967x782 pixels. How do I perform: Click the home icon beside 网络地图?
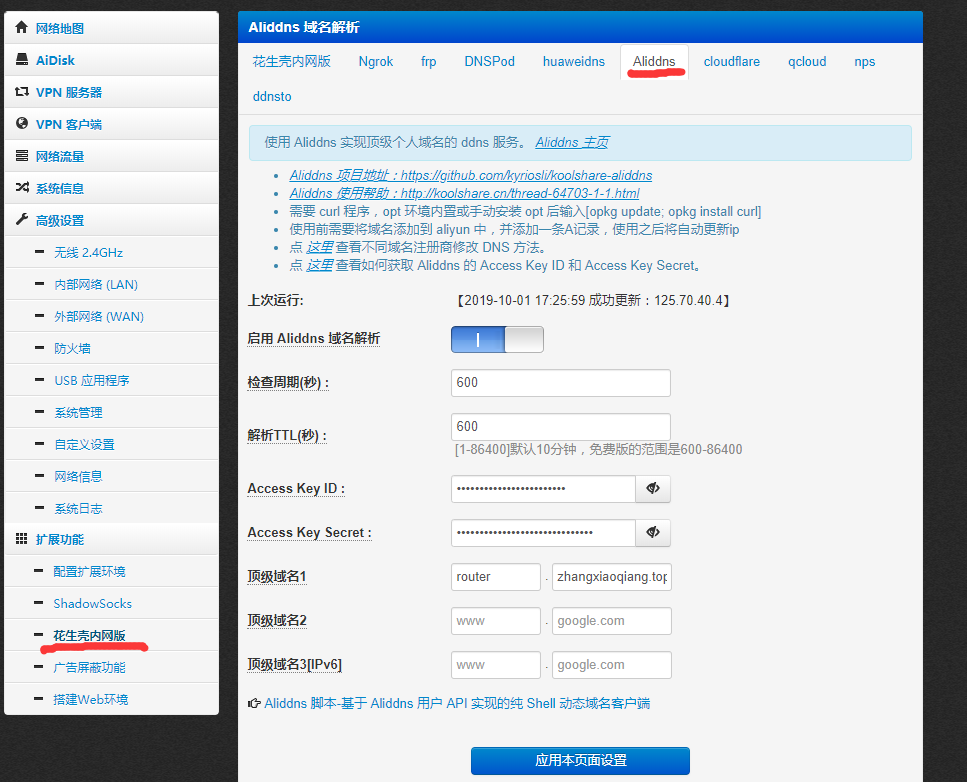[22, 27]
